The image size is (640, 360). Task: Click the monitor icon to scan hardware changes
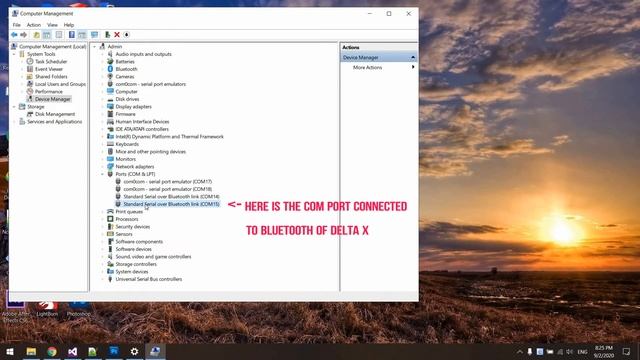(95, 35)
